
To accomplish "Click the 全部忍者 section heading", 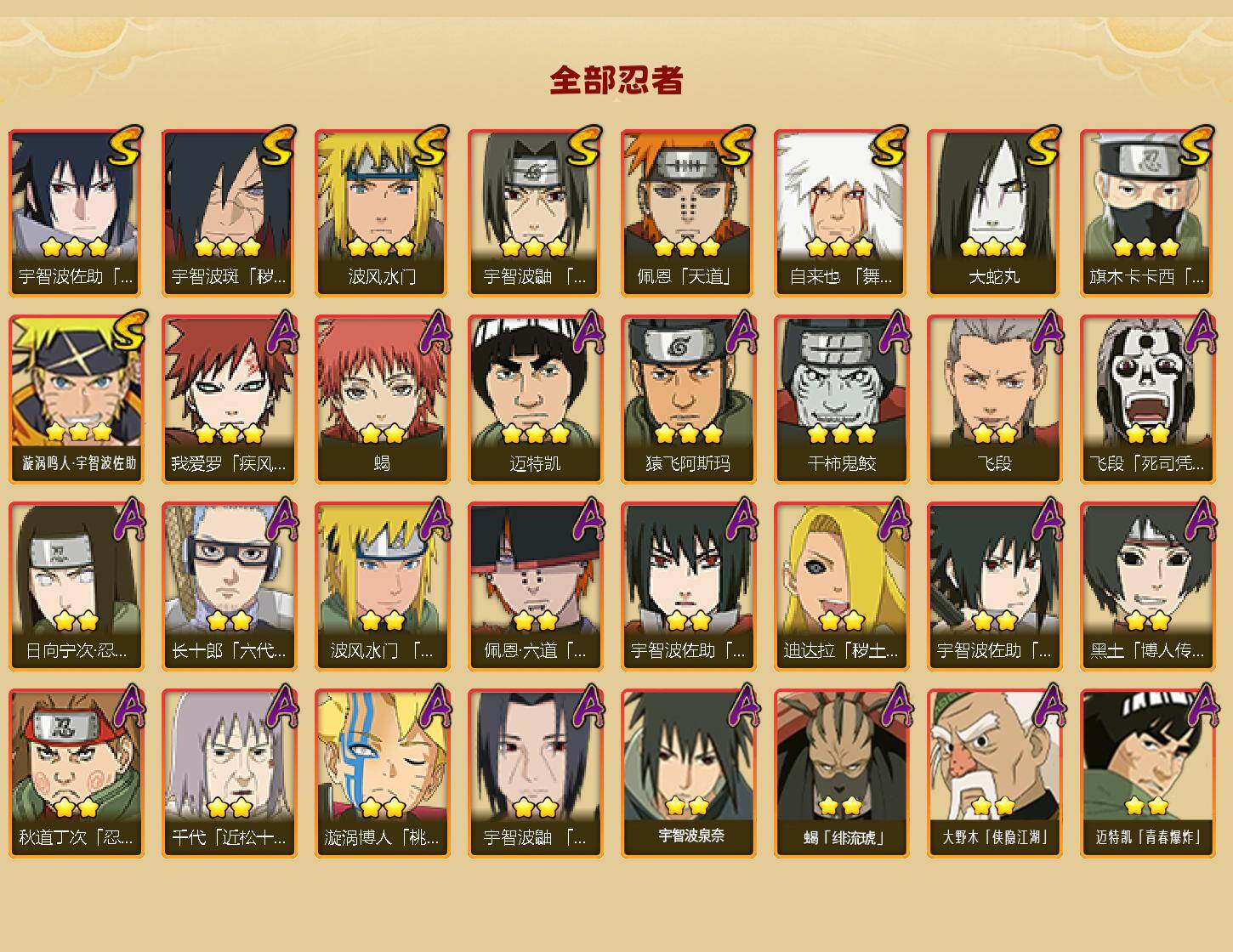I will pos(616,80).
